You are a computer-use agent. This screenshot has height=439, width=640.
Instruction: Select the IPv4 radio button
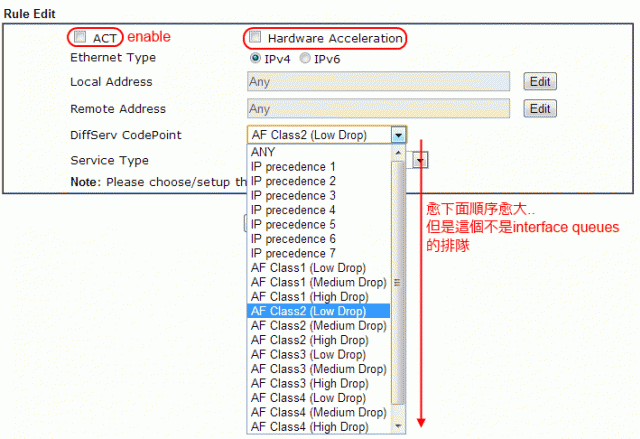tap(256, 58)
